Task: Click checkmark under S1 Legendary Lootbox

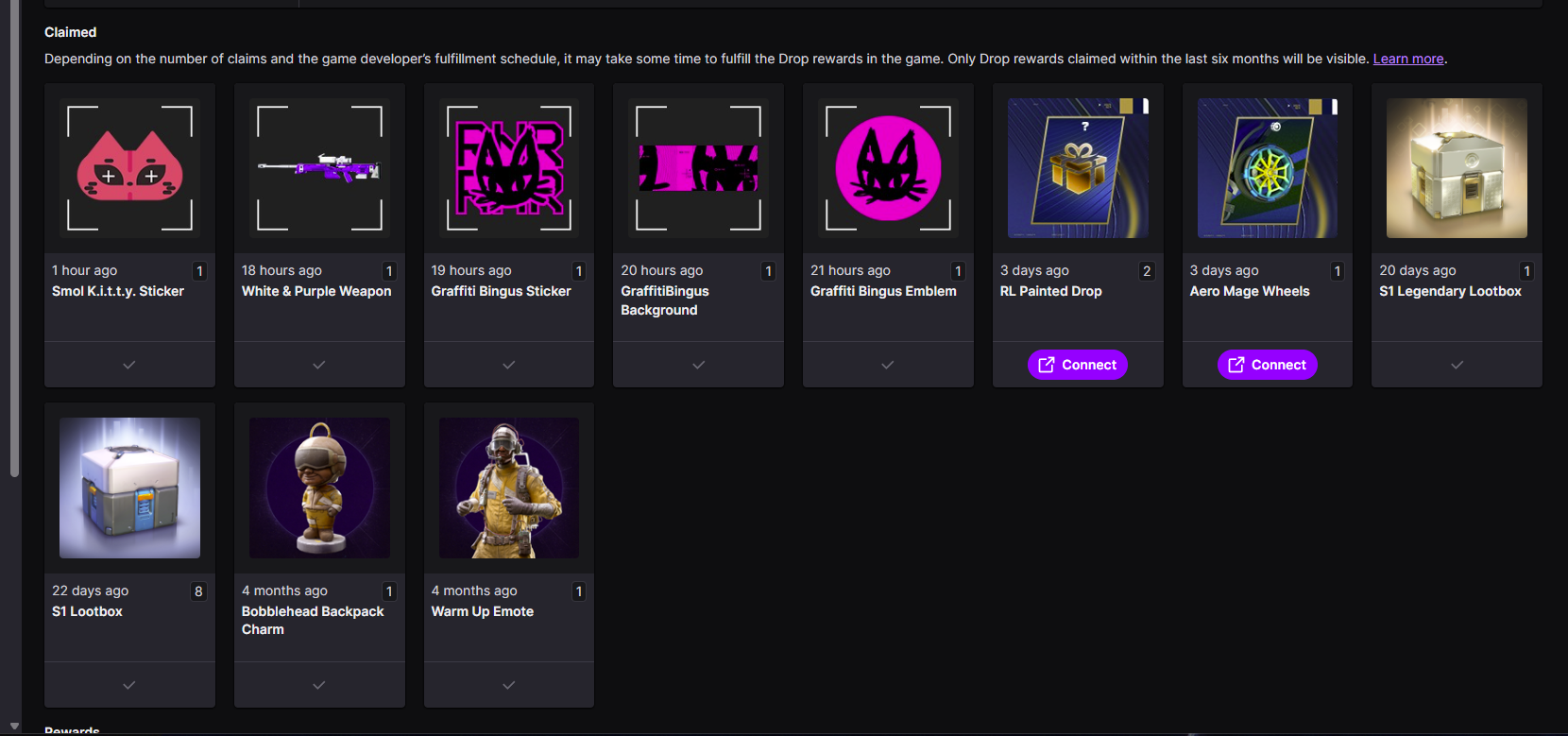Action: click(x=1457, y=365)
